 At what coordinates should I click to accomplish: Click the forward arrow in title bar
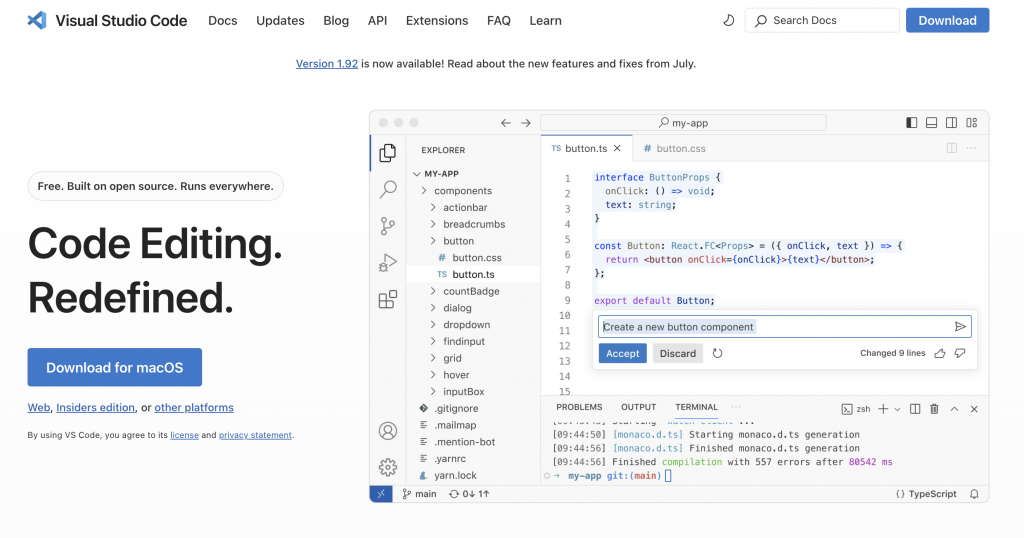point(526,123)
